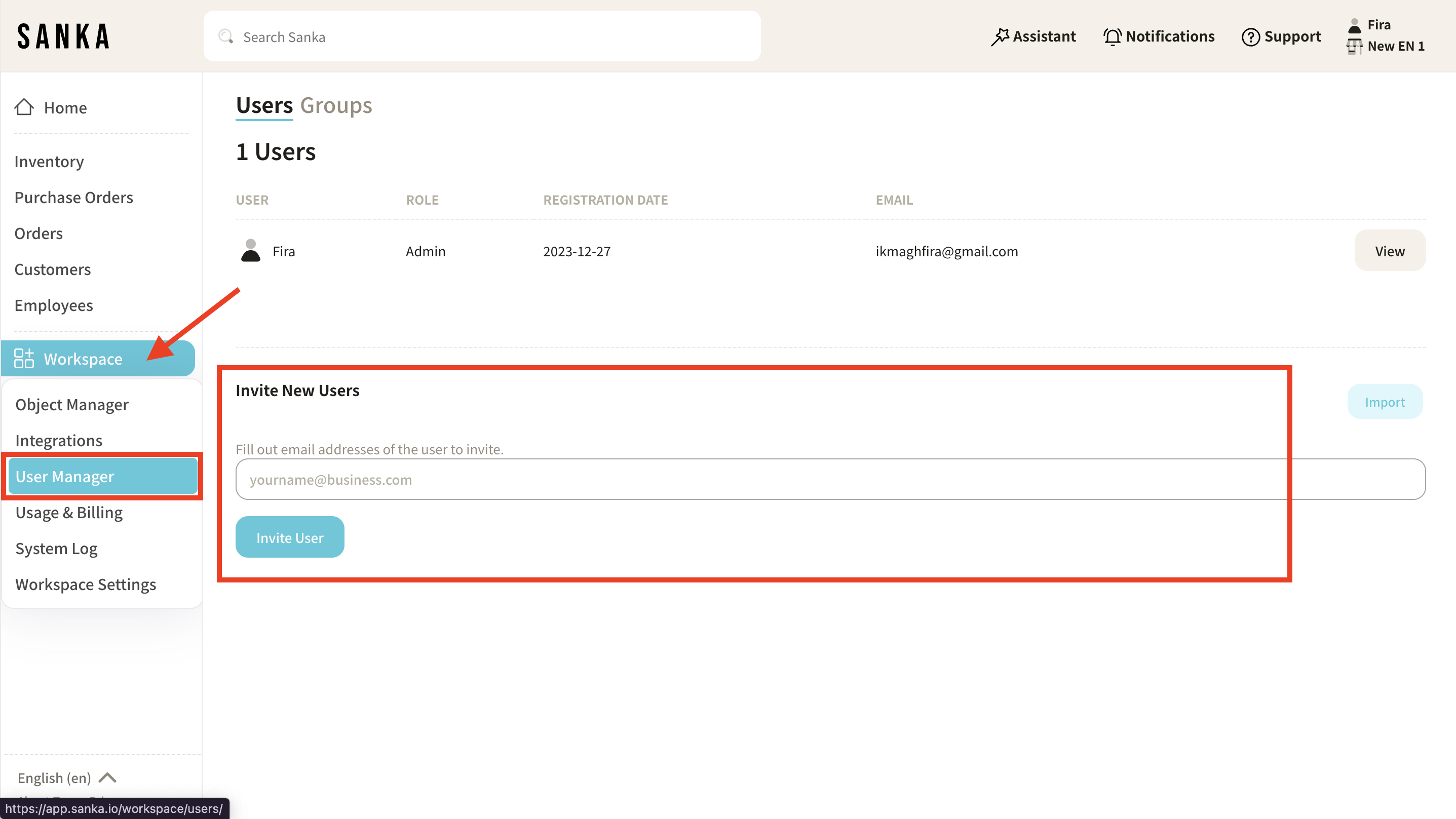Open Object Manager from sidebar
Screen dimensions: 1456x819
[72, 405]
